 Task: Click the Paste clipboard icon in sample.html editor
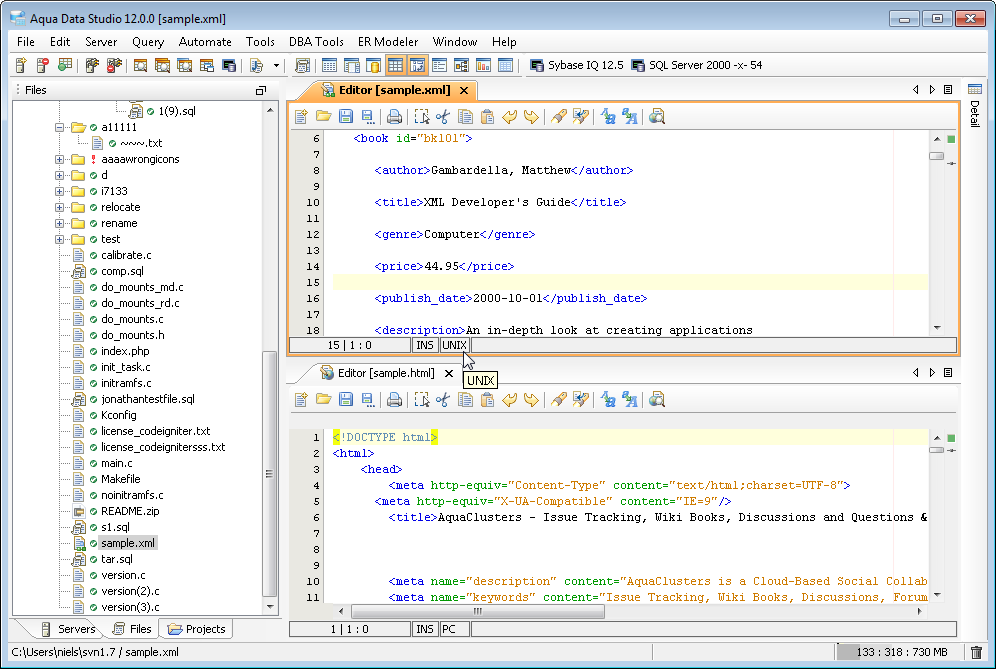[487, 400]
